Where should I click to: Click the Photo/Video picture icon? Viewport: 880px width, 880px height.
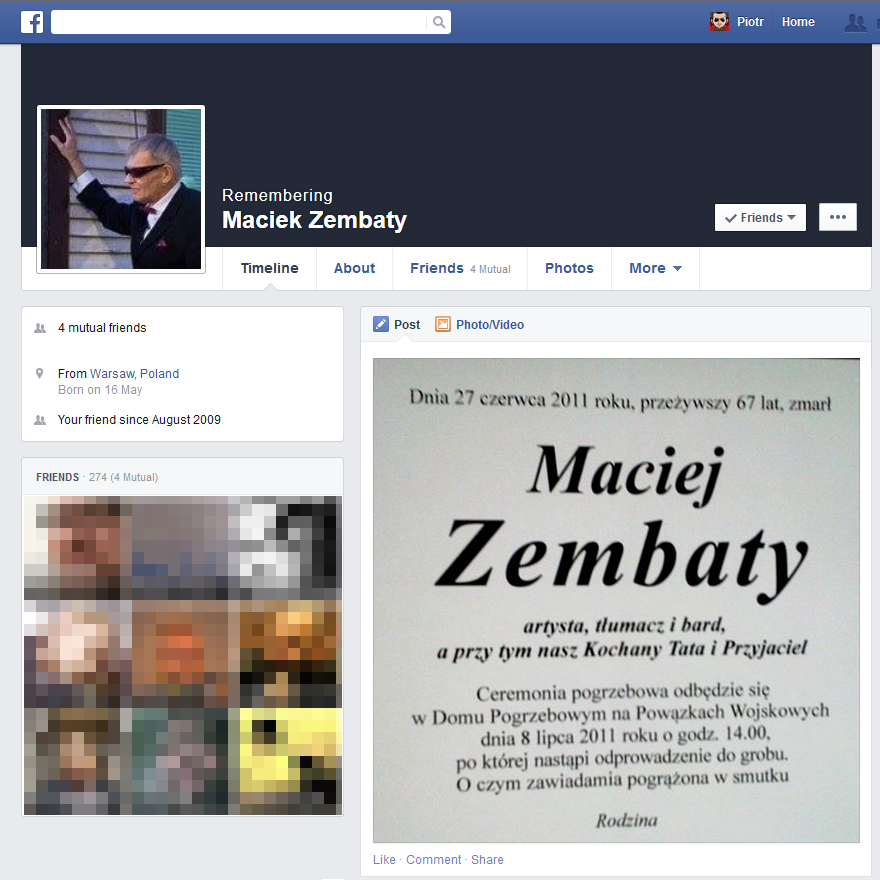coord(443,324)
